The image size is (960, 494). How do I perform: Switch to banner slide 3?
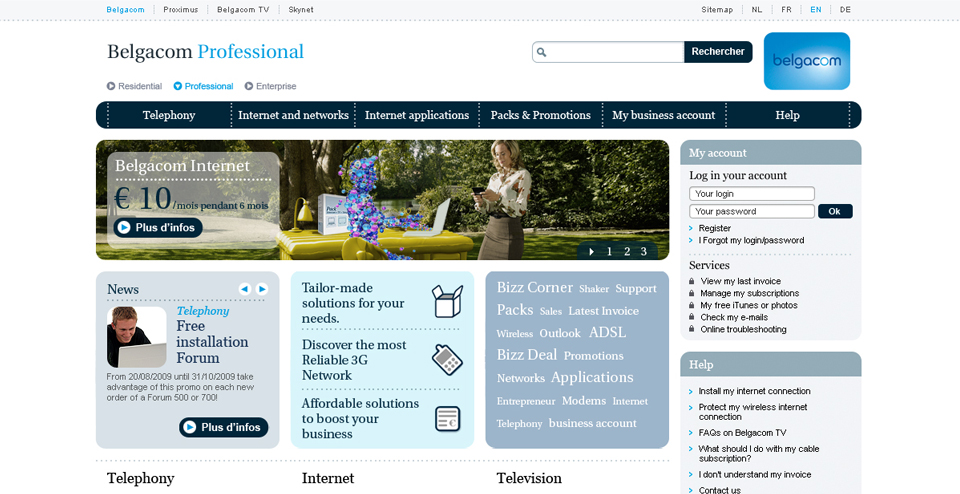point(643,252)
